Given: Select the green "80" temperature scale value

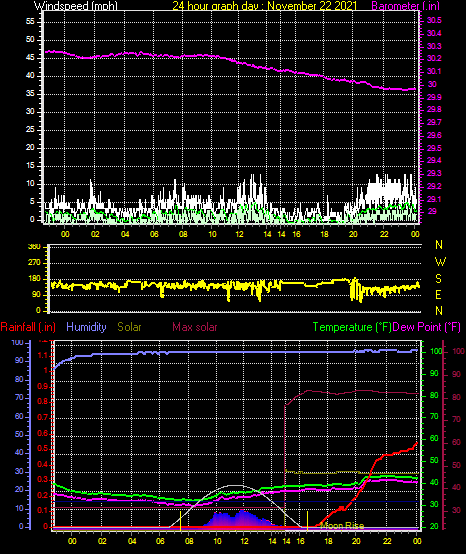Looking at the screenshot, I should 434,395.
